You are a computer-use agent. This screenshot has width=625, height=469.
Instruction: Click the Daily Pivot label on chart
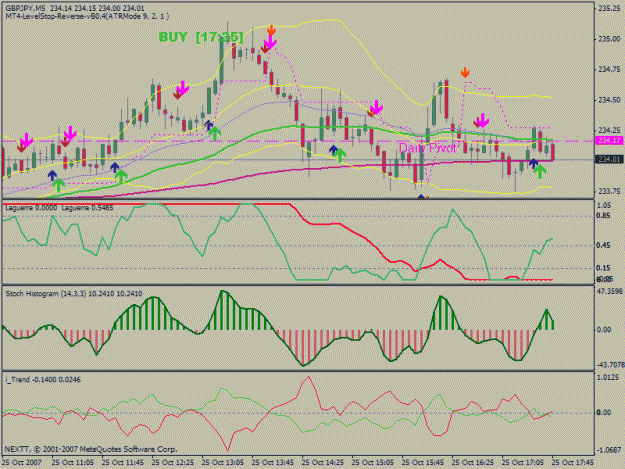[428, 148]
